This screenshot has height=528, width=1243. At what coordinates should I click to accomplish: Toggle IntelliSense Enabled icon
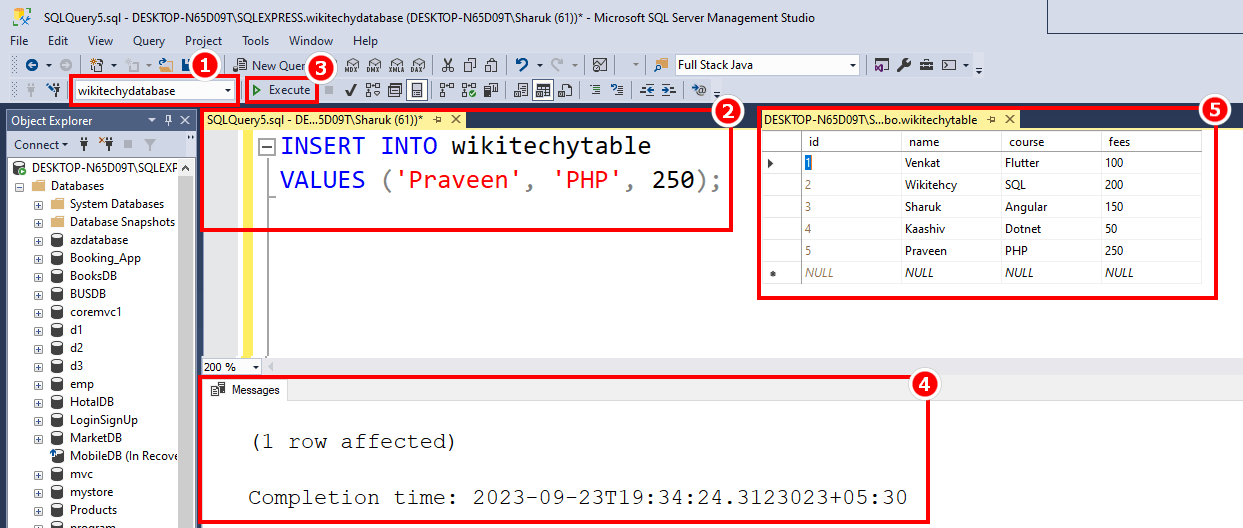[418, 90]
